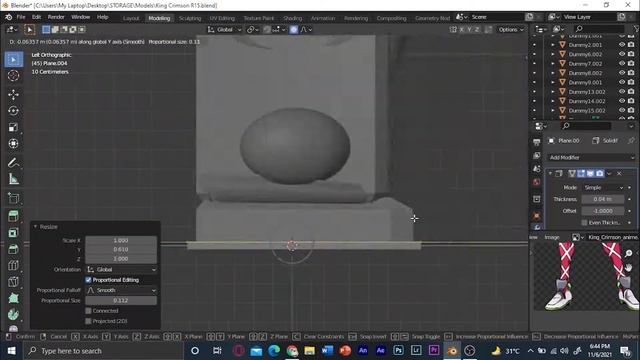Adjust Proportional Size field
The width and height of the screenshot is (640, 360).
tap(121, 300)
